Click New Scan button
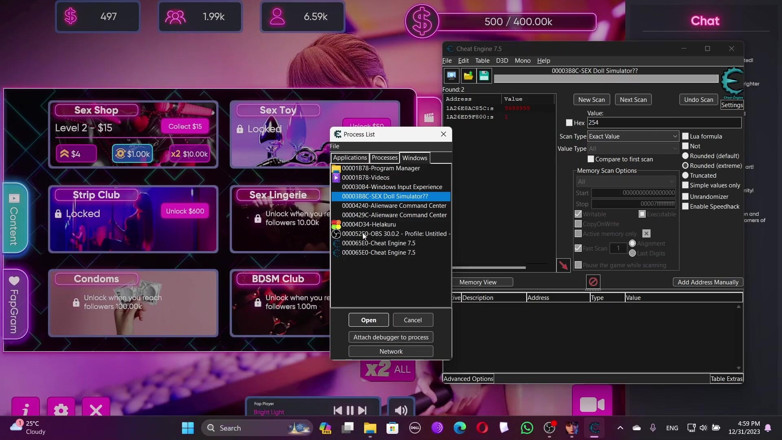 591,99
